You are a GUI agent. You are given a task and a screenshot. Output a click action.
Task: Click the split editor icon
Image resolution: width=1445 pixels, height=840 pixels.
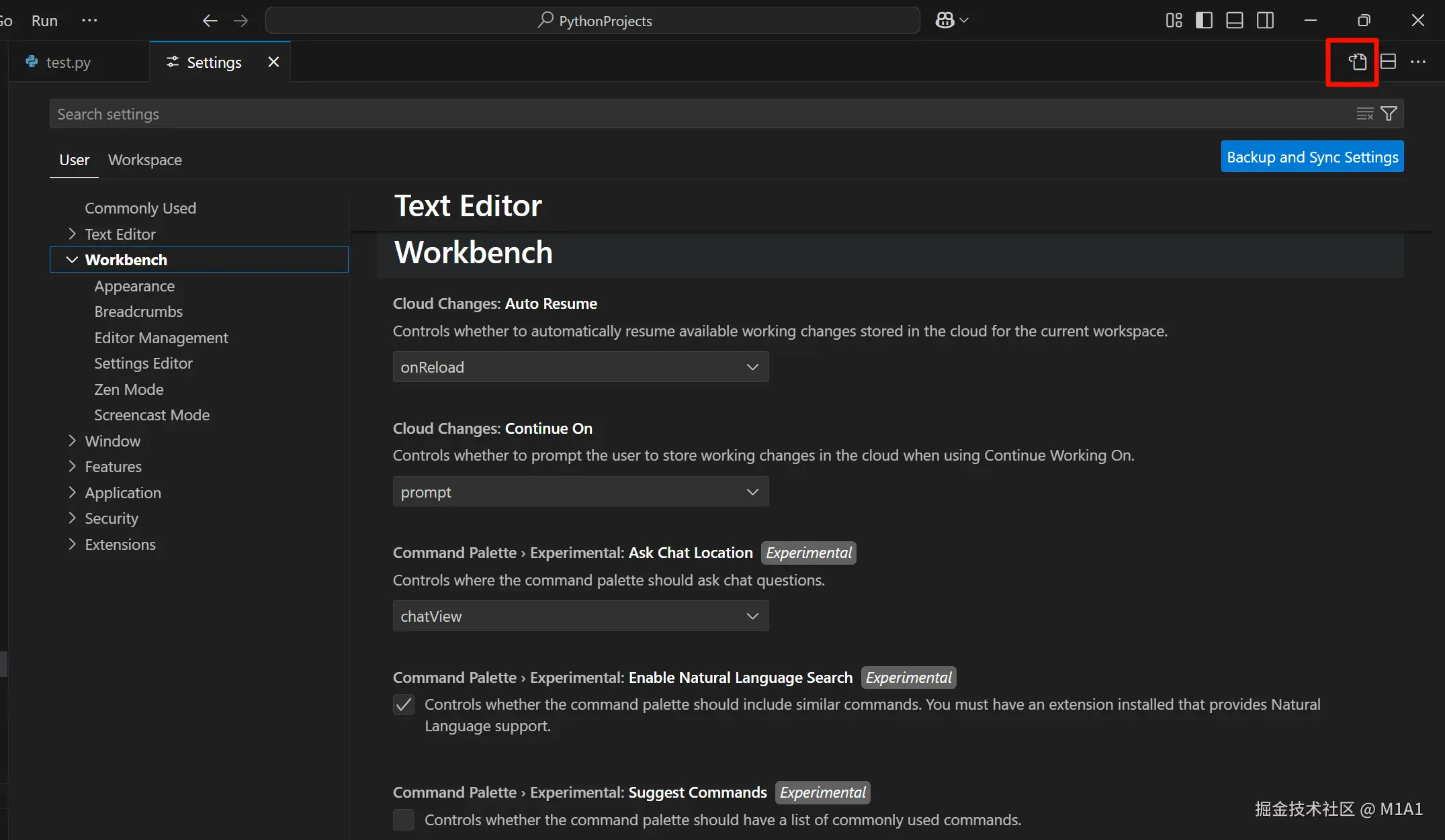[1388, 62]
